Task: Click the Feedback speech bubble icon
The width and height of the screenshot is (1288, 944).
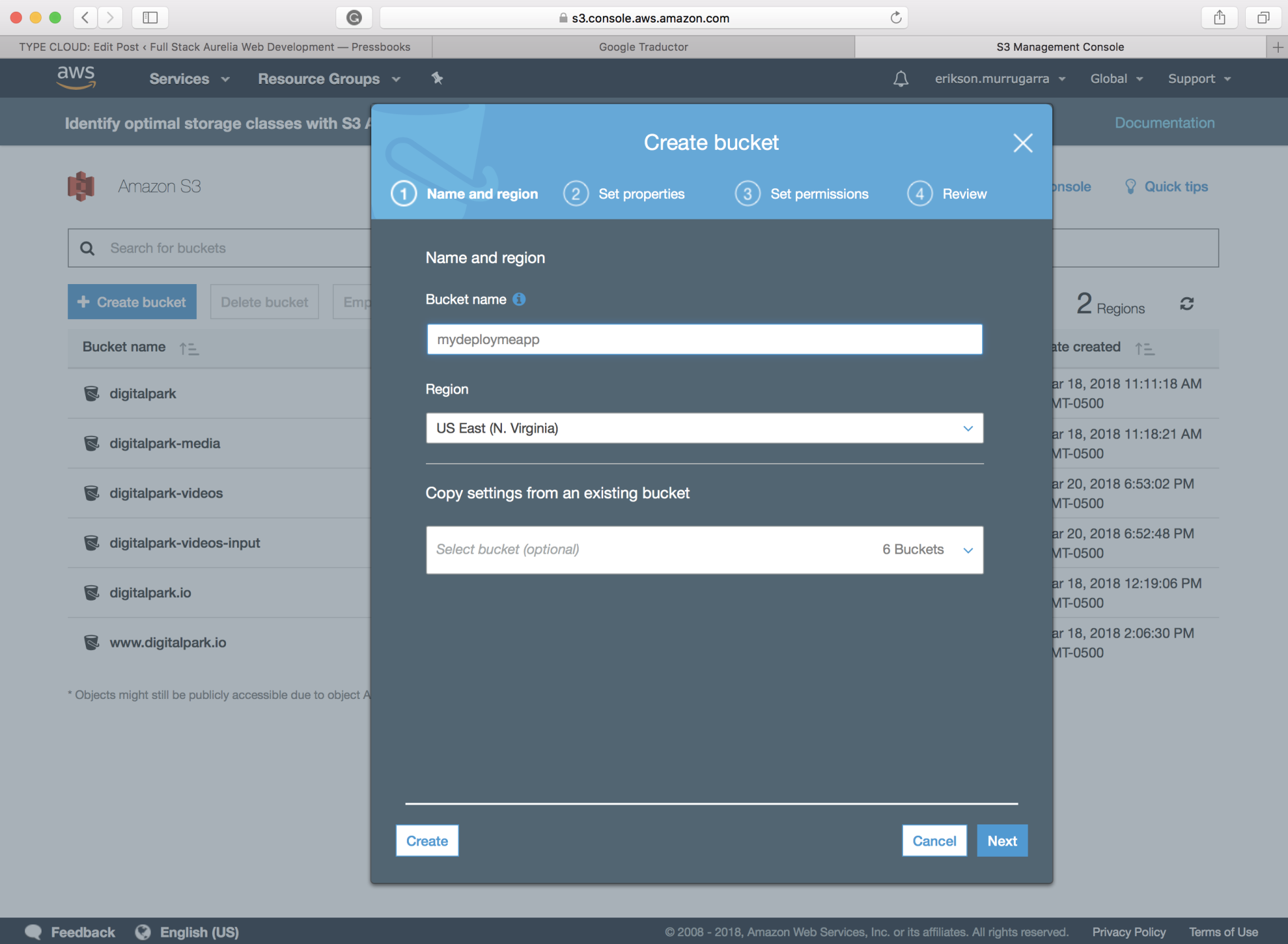Action: coord(33,932)
